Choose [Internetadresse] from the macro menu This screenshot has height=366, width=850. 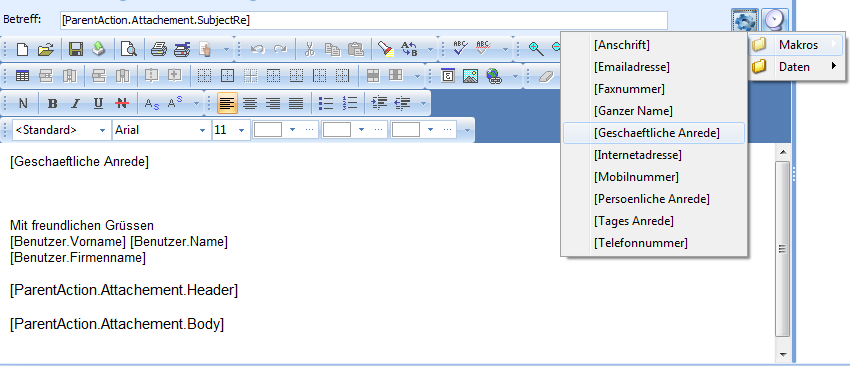[x=654, y=155]
